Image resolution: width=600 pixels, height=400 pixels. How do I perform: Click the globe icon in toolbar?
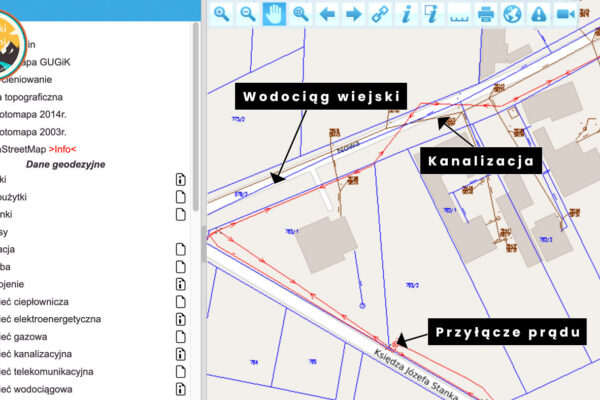point(512,13)
